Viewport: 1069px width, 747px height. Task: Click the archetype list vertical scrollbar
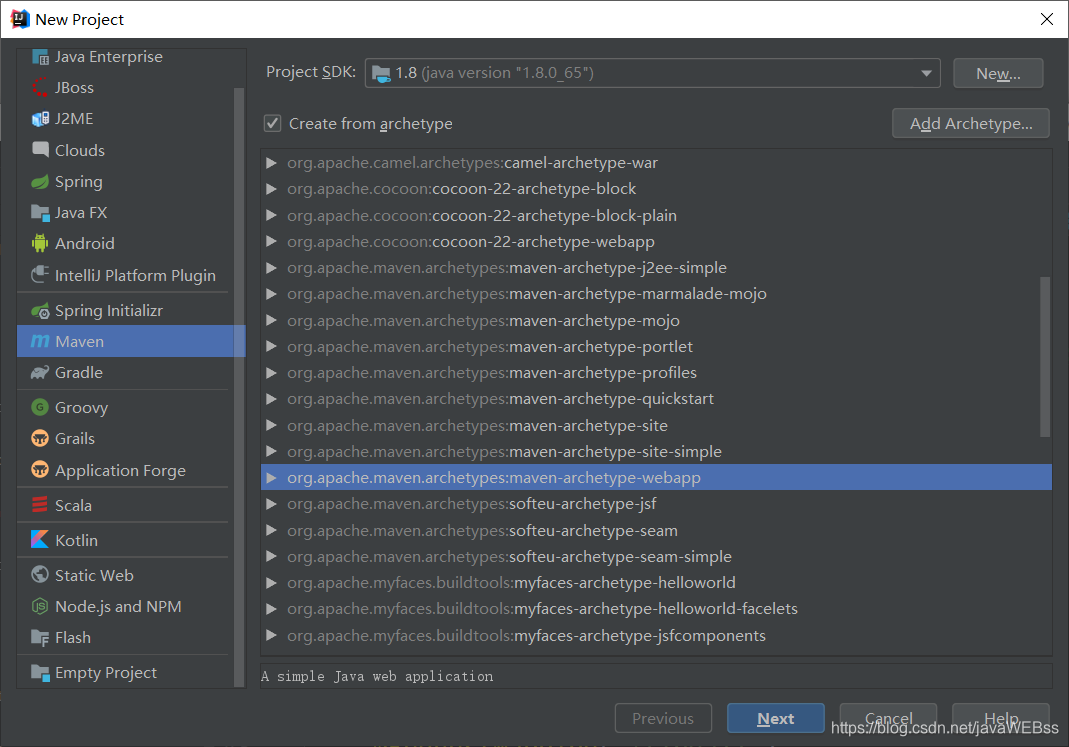pos(1044,356)
